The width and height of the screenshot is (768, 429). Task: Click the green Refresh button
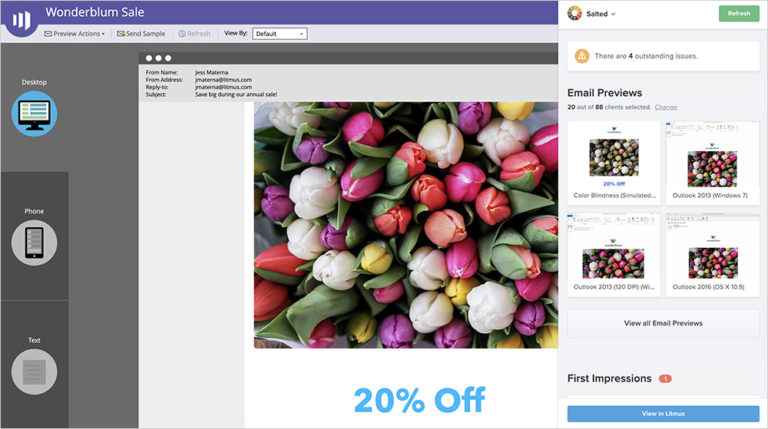(x=739, y=13)
